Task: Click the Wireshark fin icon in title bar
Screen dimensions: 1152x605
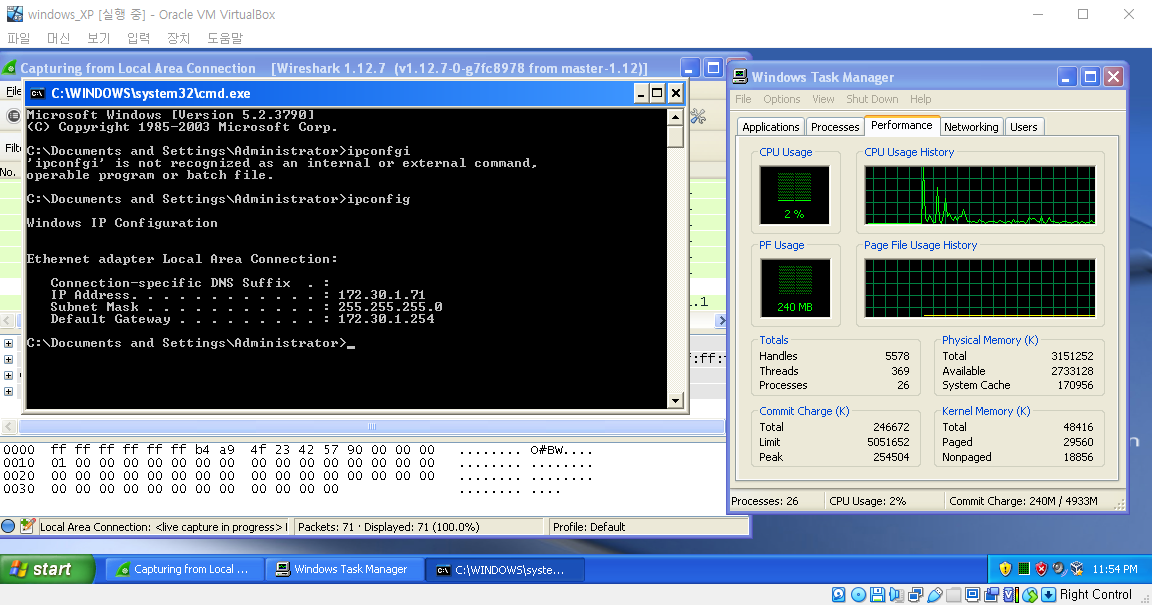Action: [10, 68]
